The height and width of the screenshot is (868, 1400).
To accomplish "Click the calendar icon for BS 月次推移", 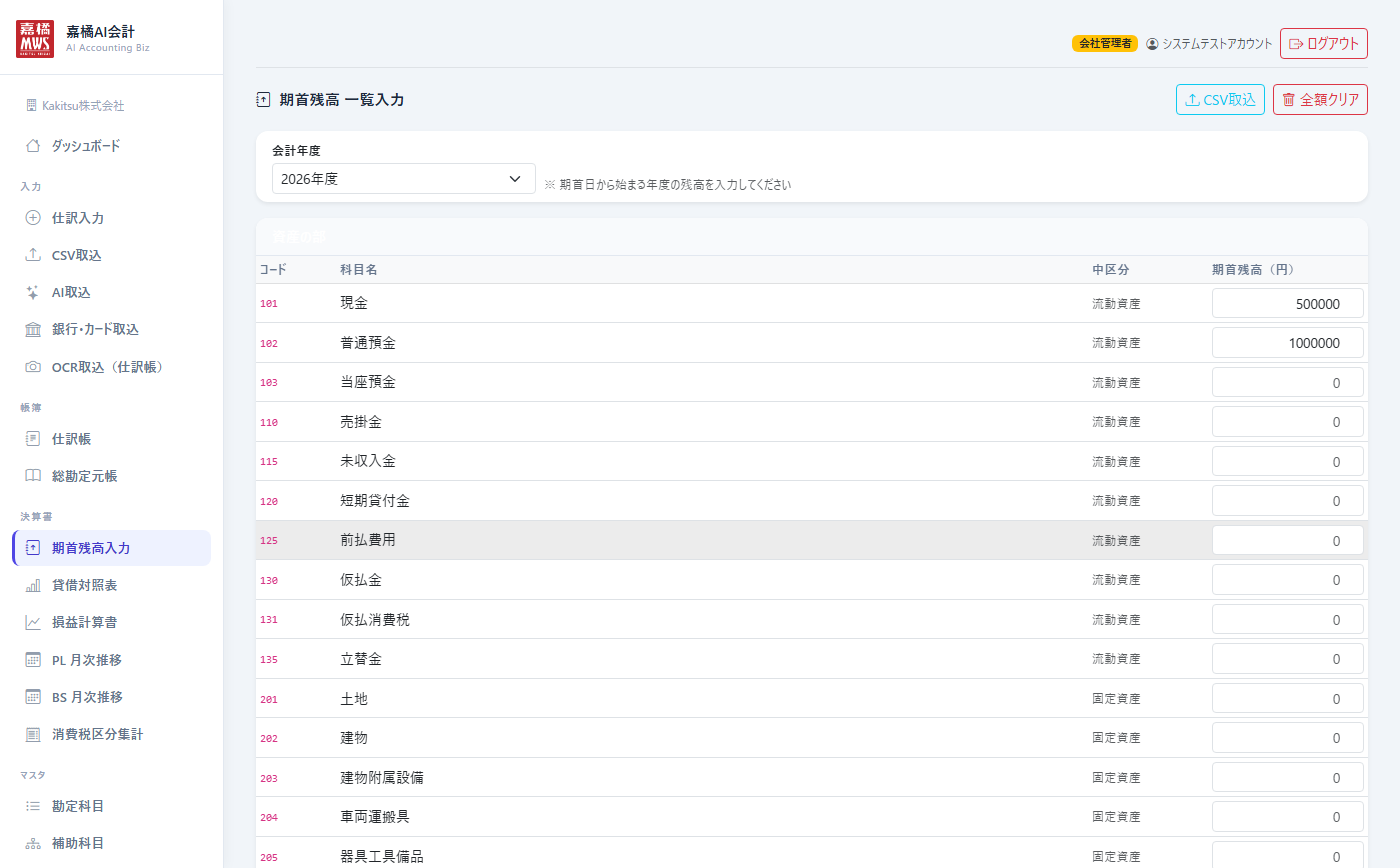I will (33, 697).
